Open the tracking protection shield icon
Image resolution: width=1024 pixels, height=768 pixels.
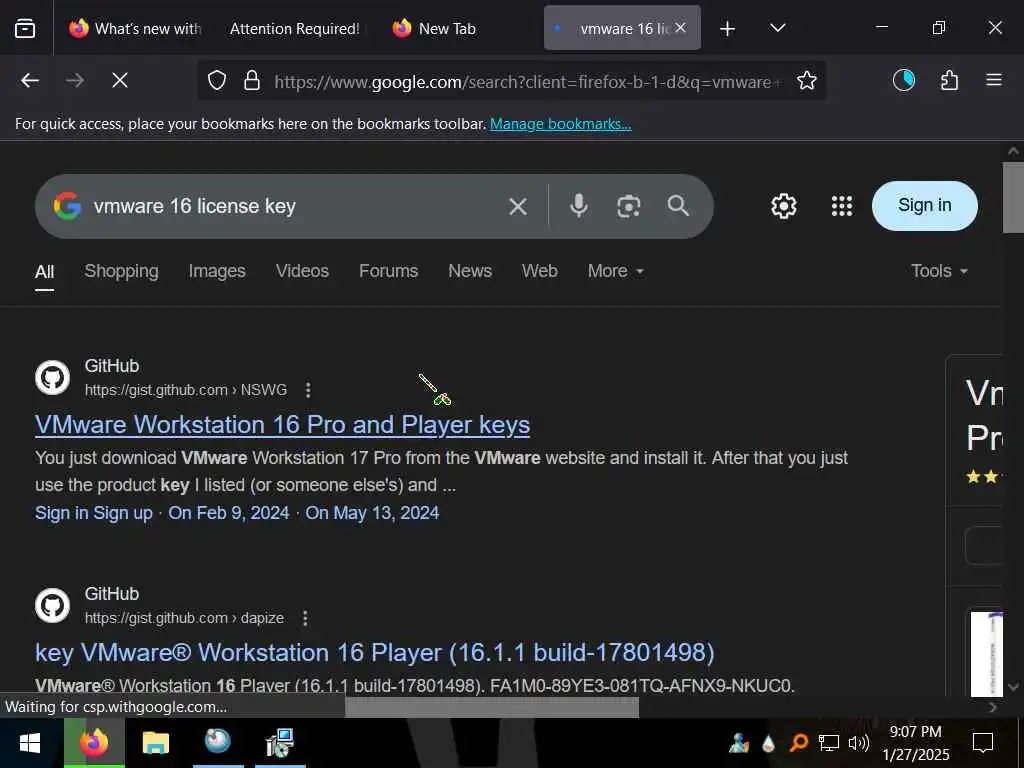[217, 80]
